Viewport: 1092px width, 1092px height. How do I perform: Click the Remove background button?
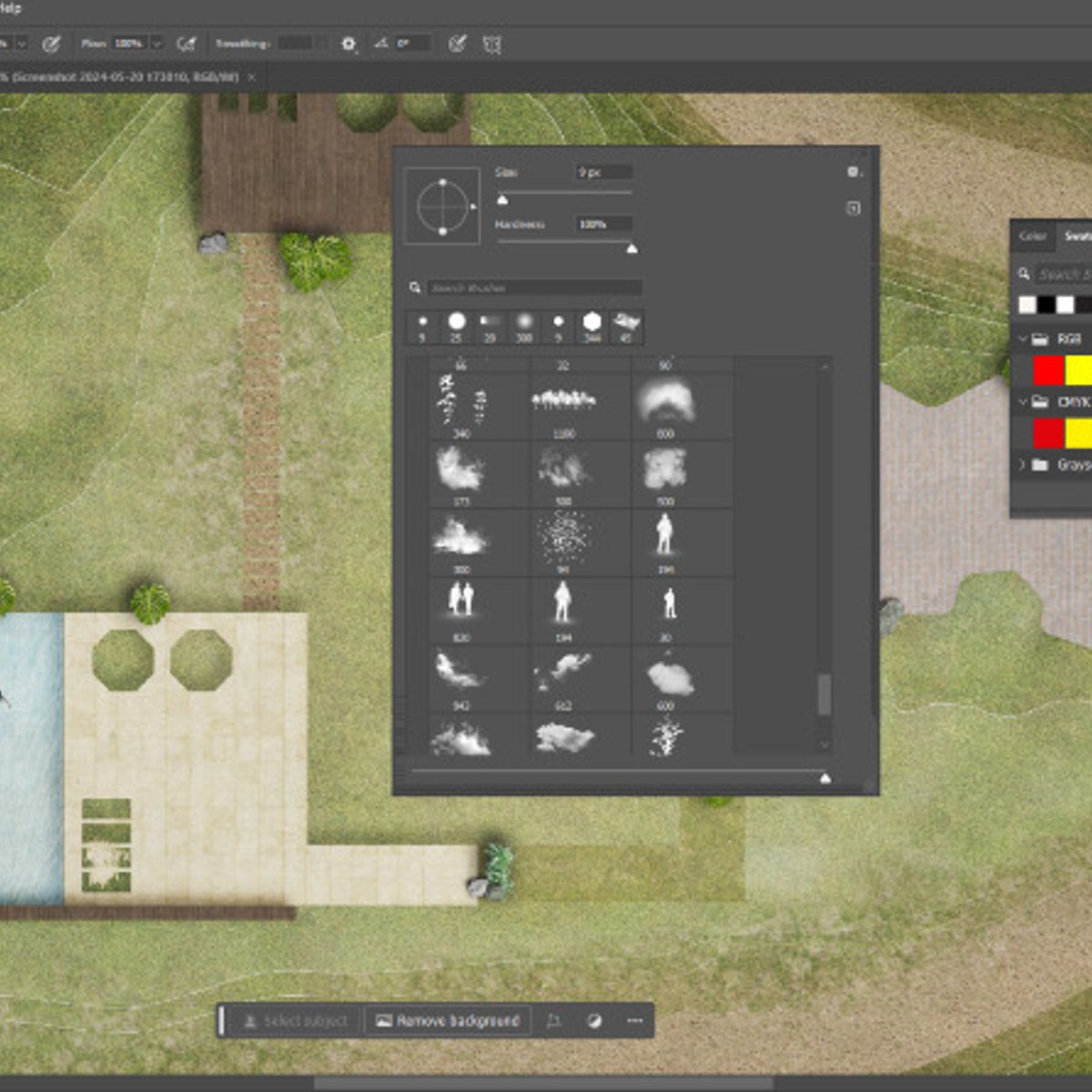446,1021
